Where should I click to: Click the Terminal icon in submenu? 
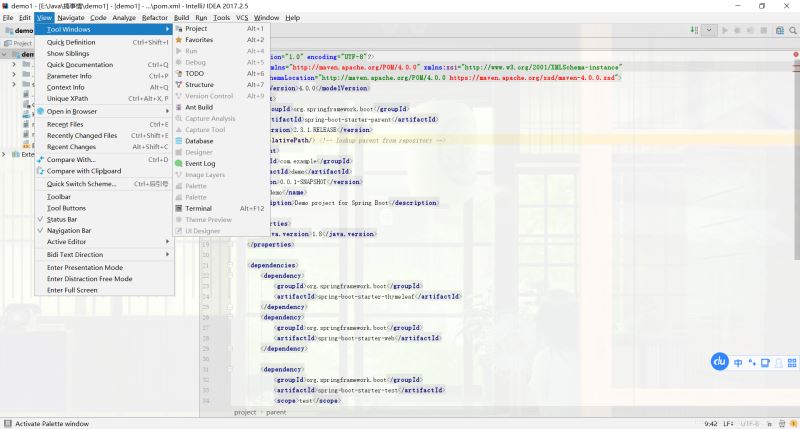[179, 208]
